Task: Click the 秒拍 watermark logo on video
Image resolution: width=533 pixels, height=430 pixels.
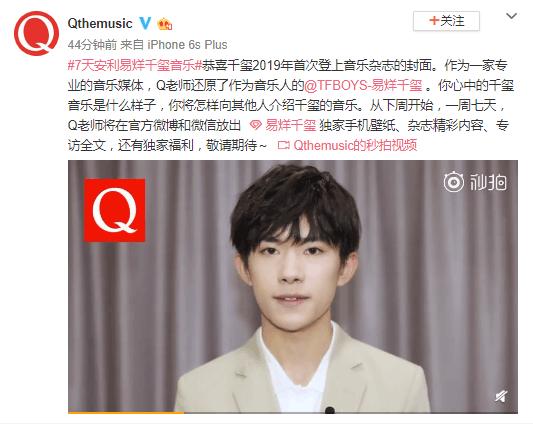Action: coord(475,183)
